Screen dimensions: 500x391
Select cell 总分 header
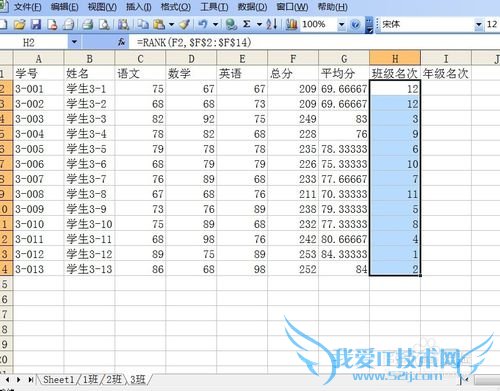[x=293, y=73]
